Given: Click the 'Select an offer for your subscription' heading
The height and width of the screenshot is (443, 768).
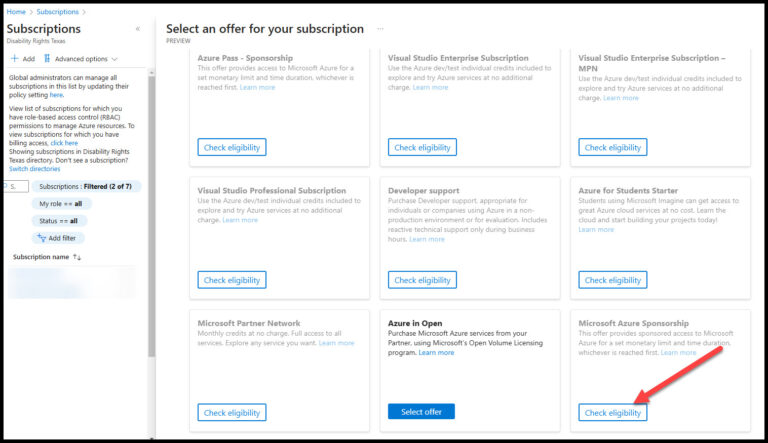Looking at the screenshot, I should click(x=264, y=29).
